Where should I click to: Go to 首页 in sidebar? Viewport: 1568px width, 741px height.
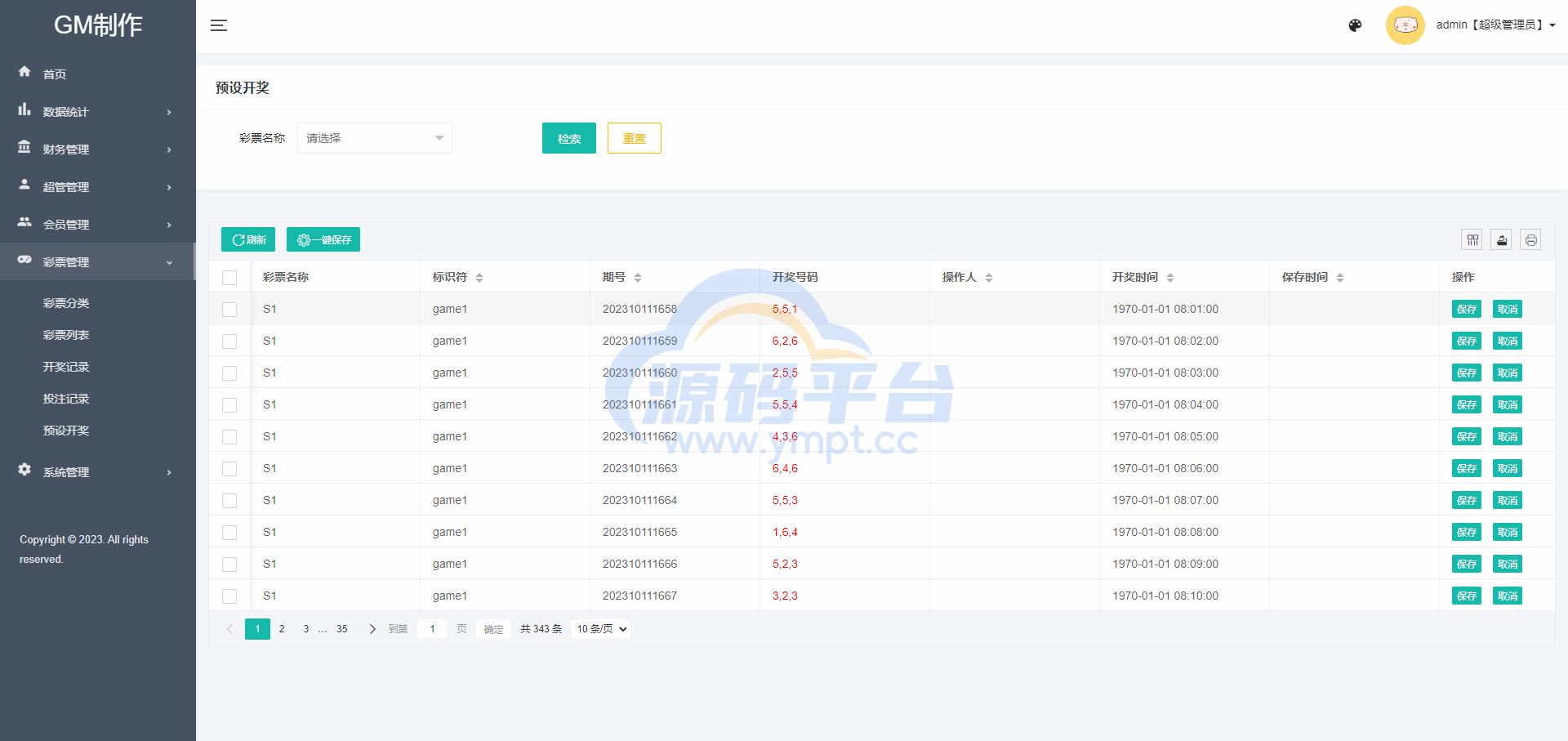click(x=98, y=74)
